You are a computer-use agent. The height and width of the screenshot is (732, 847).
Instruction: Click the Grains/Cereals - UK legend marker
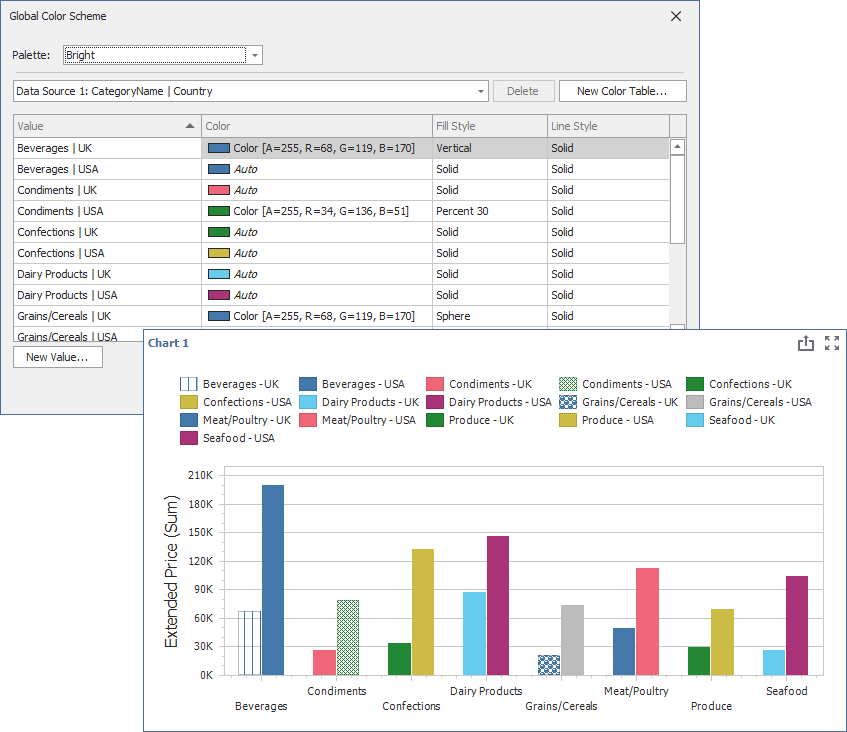coord(568,402)
